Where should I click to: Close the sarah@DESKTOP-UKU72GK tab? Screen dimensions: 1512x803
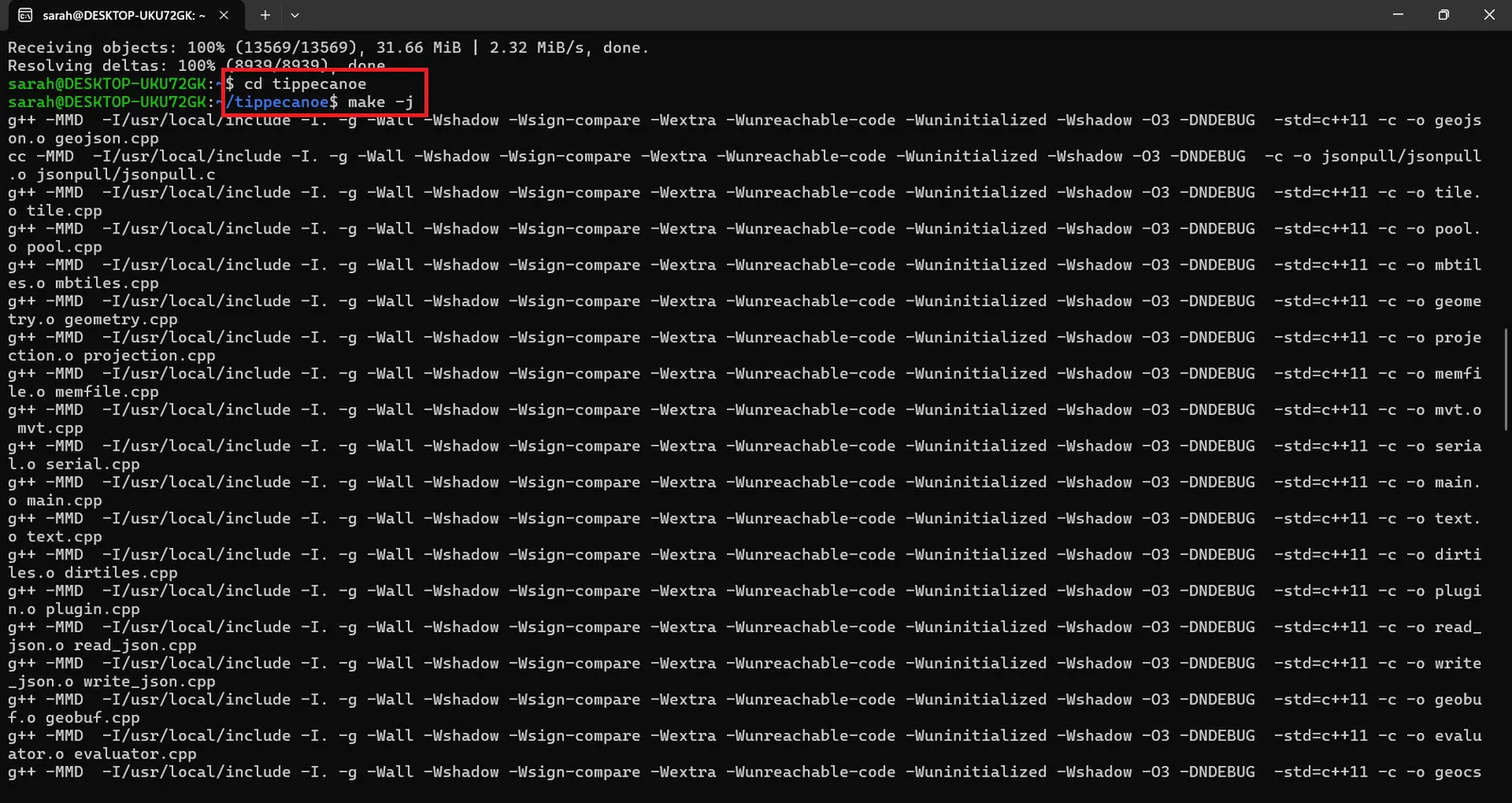click(x=224, y=15)
